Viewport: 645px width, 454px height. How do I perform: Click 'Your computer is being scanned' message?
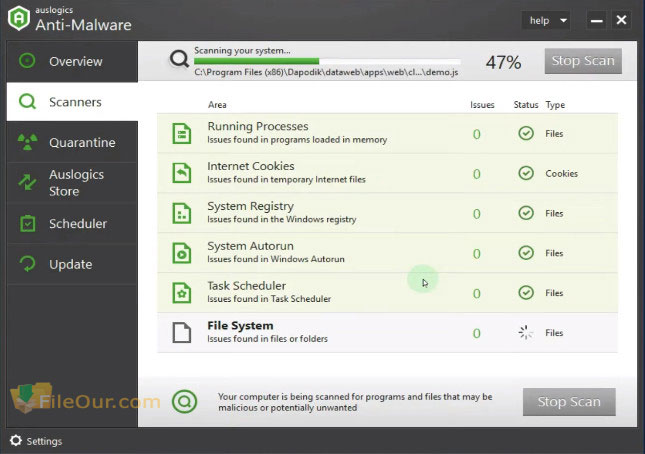tap(355, 402)
